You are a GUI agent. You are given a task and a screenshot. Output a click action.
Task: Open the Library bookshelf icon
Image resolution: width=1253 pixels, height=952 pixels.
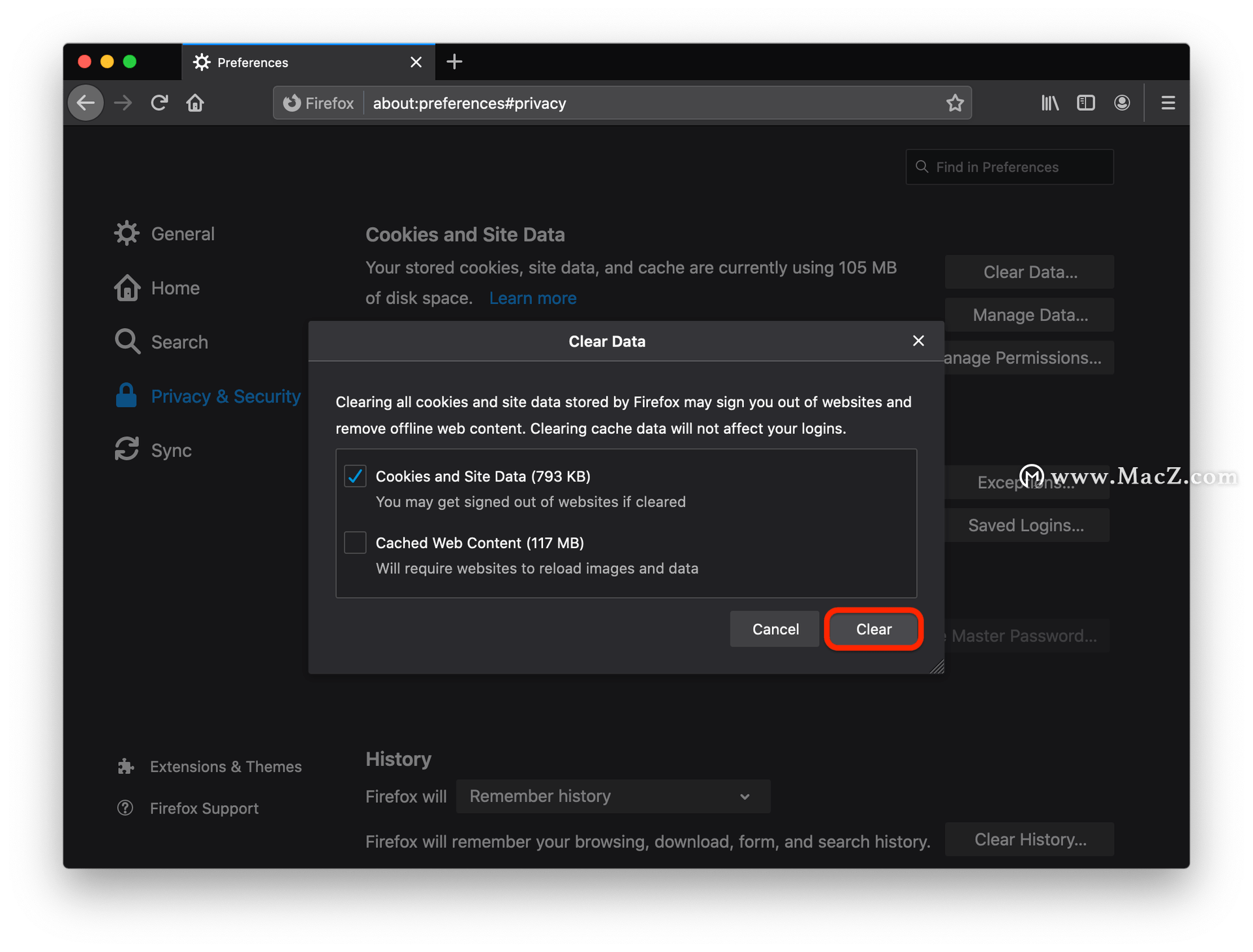(1049, 103)
